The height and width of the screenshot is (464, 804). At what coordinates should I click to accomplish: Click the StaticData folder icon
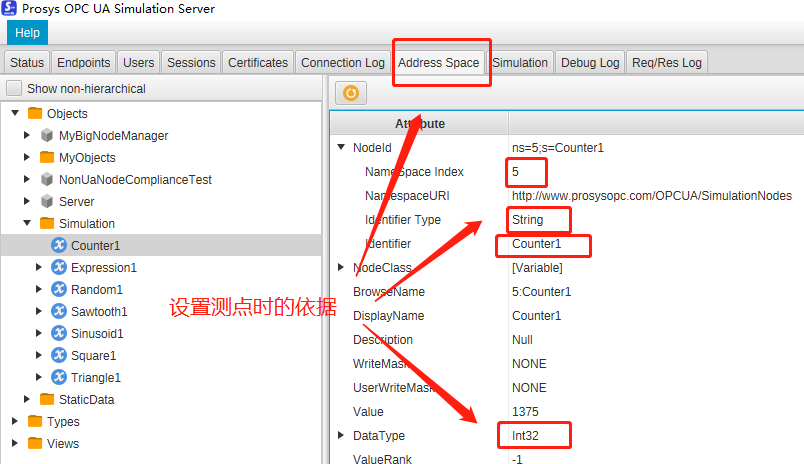[x=47, y=399]
